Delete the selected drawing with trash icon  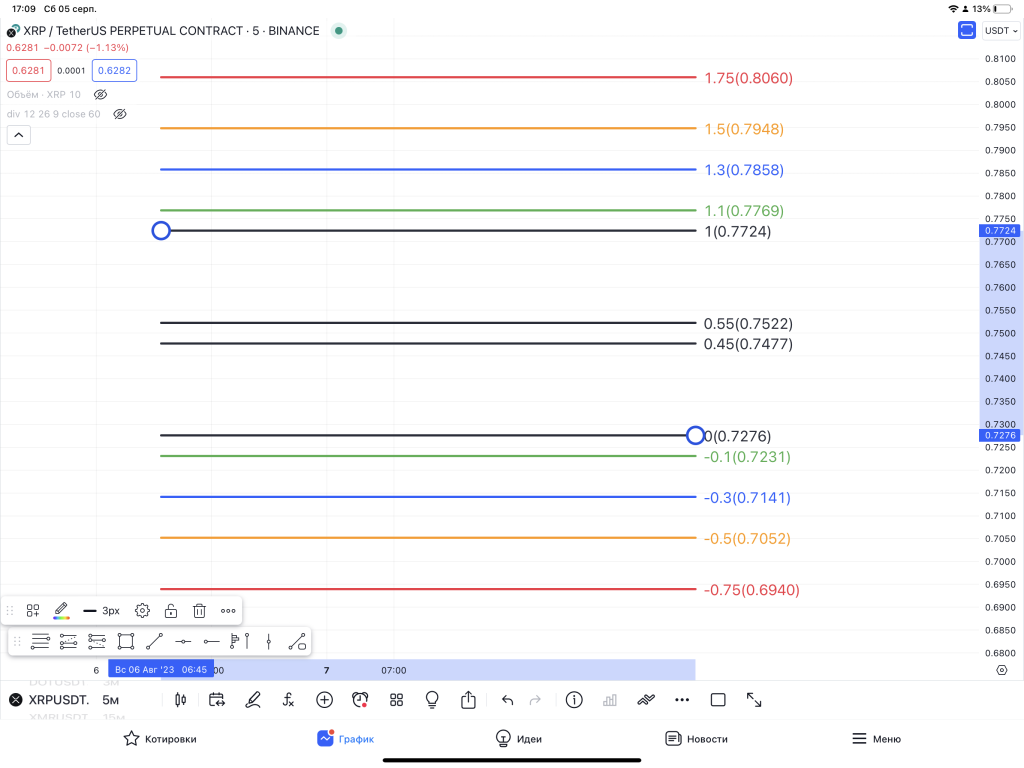[x=199, y=611]
